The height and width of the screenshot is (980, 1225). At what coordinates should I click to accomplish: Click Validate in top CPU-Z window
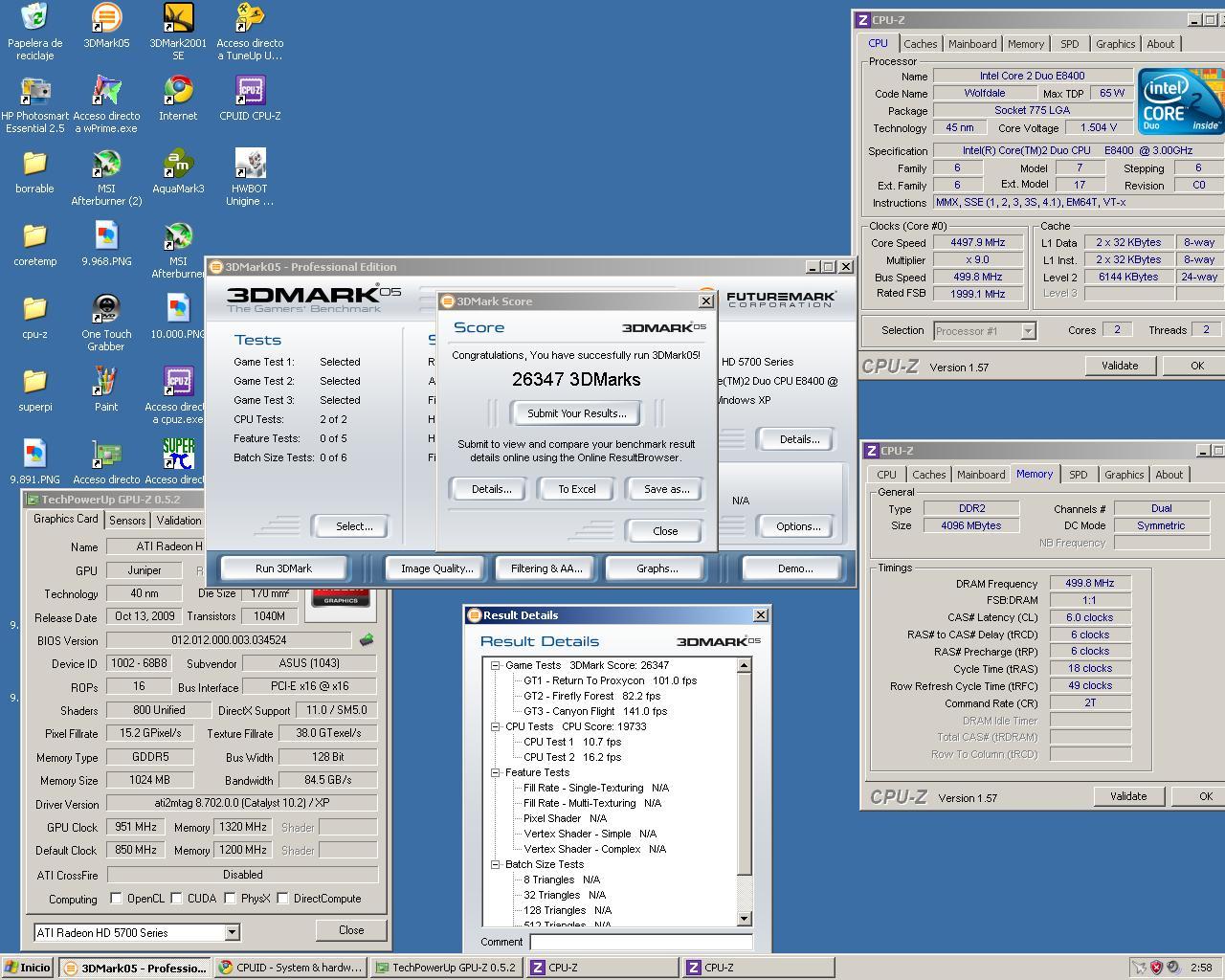click(x=1120, y=366)
